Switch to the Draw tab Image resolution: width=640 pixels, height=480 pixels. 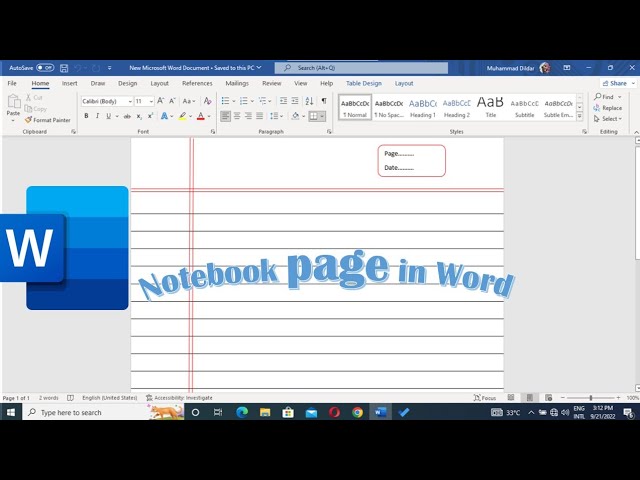coord(98,83)
